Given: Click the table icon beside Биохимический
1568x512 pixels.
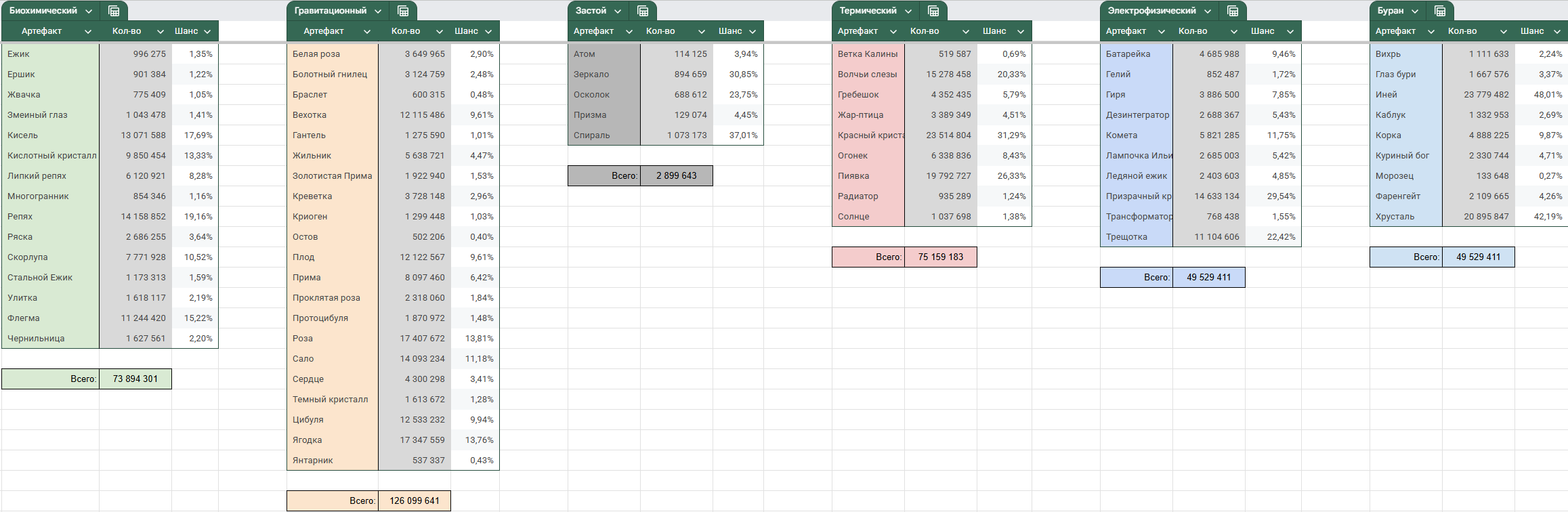Looking at the screenshot, I should [114, 11].
